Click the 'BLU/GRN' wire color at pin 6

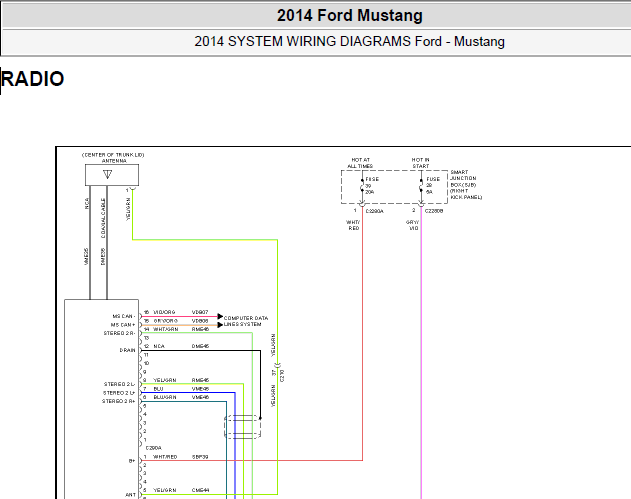(165, 397)
